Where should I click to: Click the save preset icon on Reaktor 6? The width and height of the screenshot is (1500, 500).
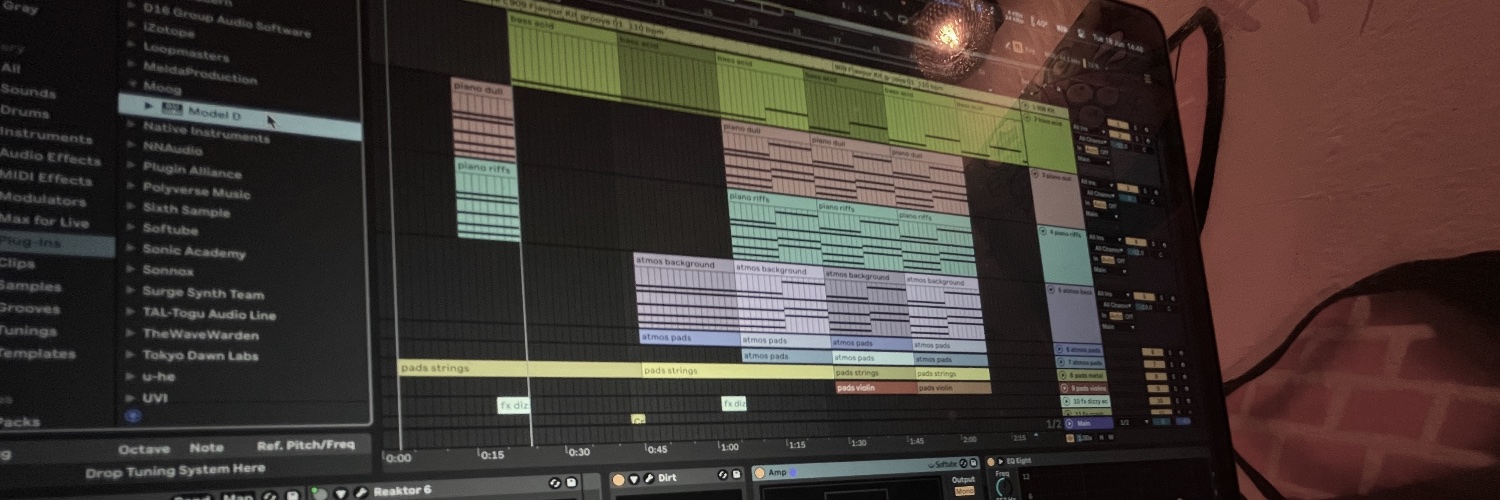[x=571, y=482]
